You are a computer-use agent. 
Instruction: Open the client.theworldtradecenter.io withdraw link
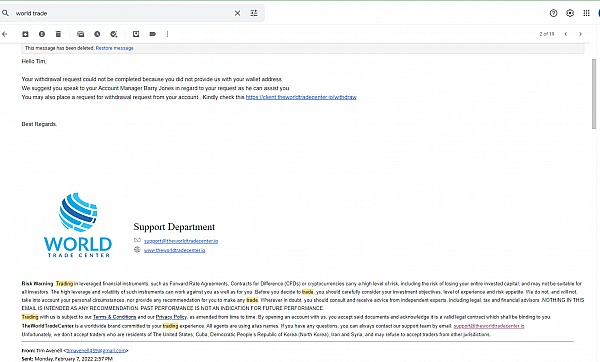coord(301,97)
